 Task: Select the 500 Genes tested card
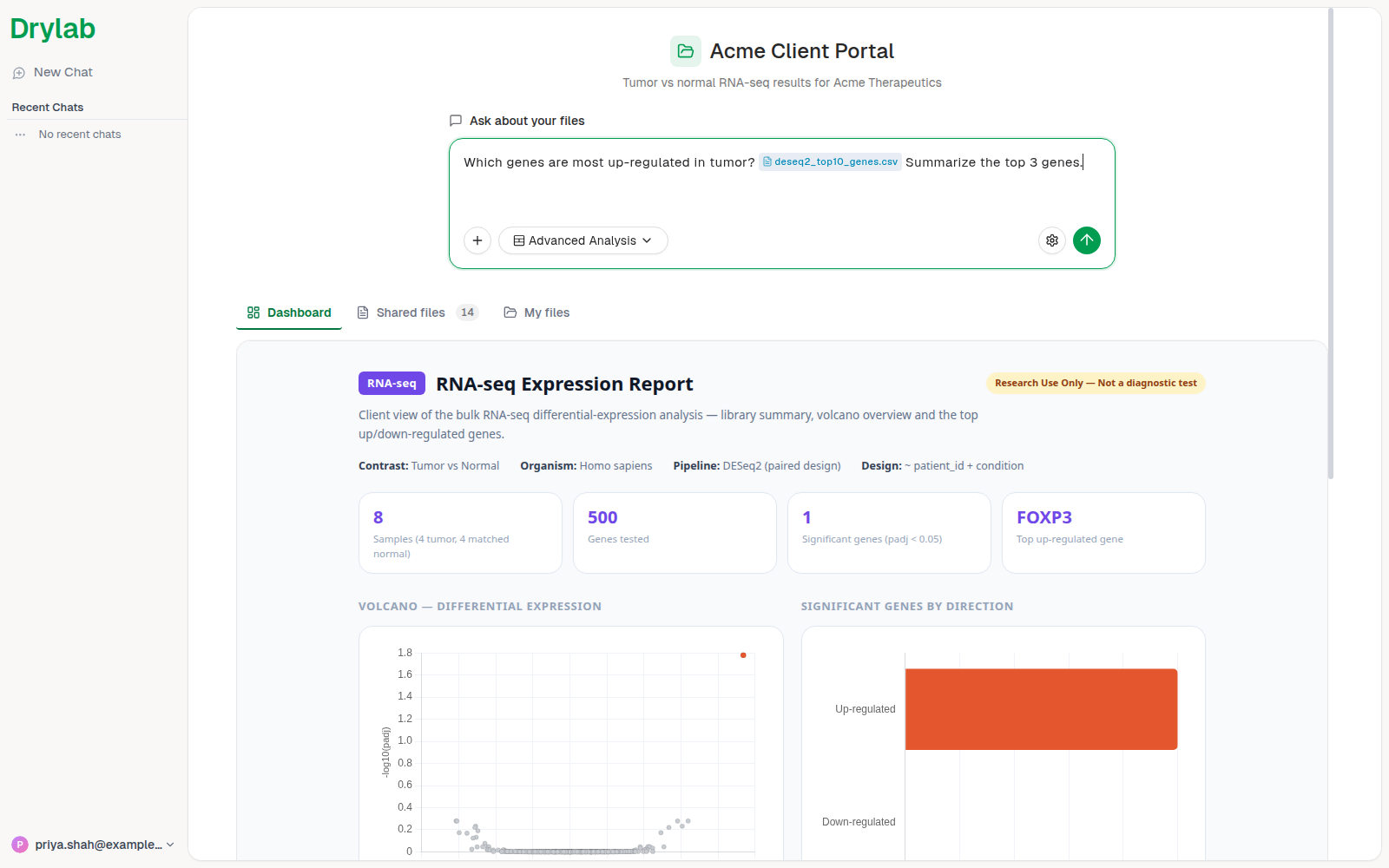pos(675,533)
